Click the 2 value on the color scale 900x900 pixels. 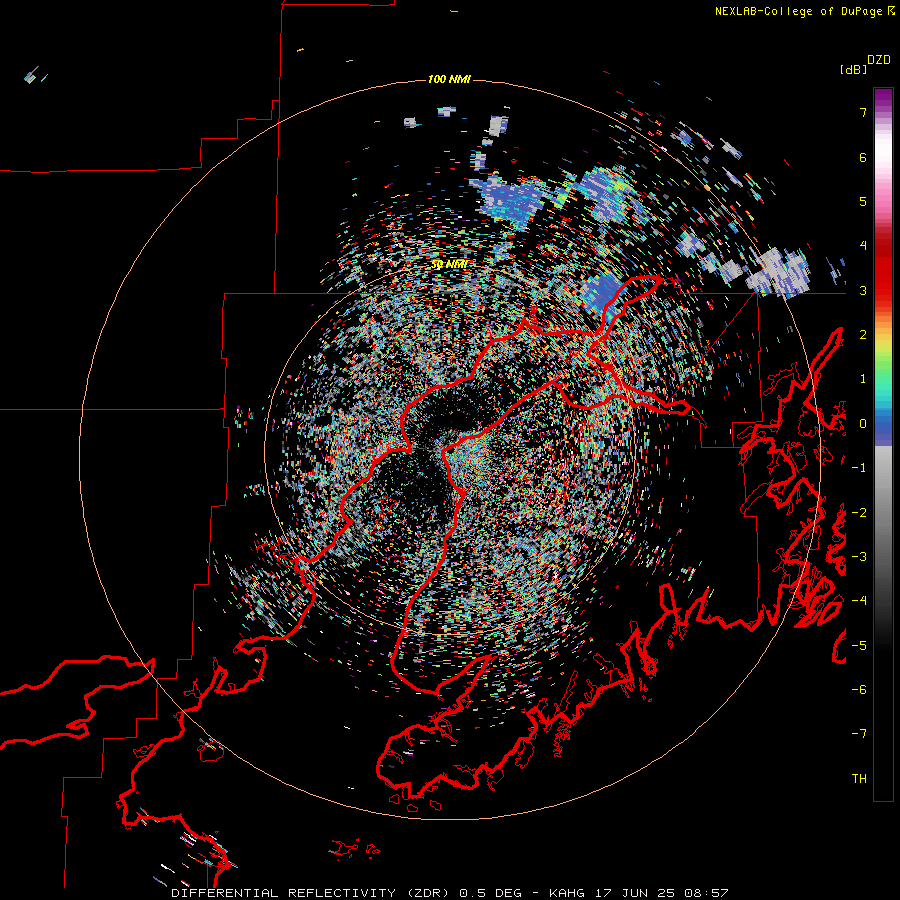pyautogui.click(x=863, y=335)
